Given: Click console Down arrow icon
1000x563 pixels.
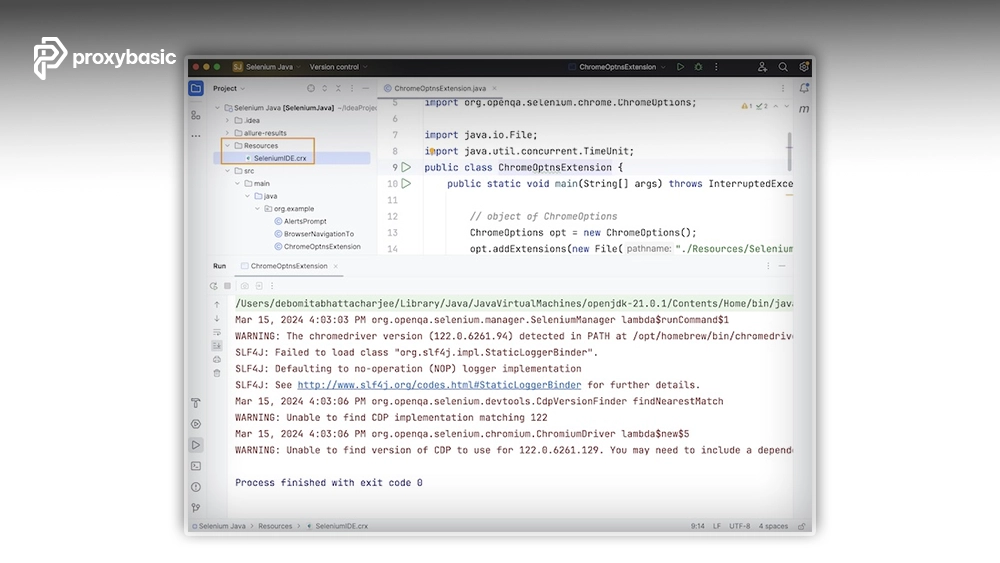Looking at the screenshot, I should pyautogui.click(x=217, y=319).
